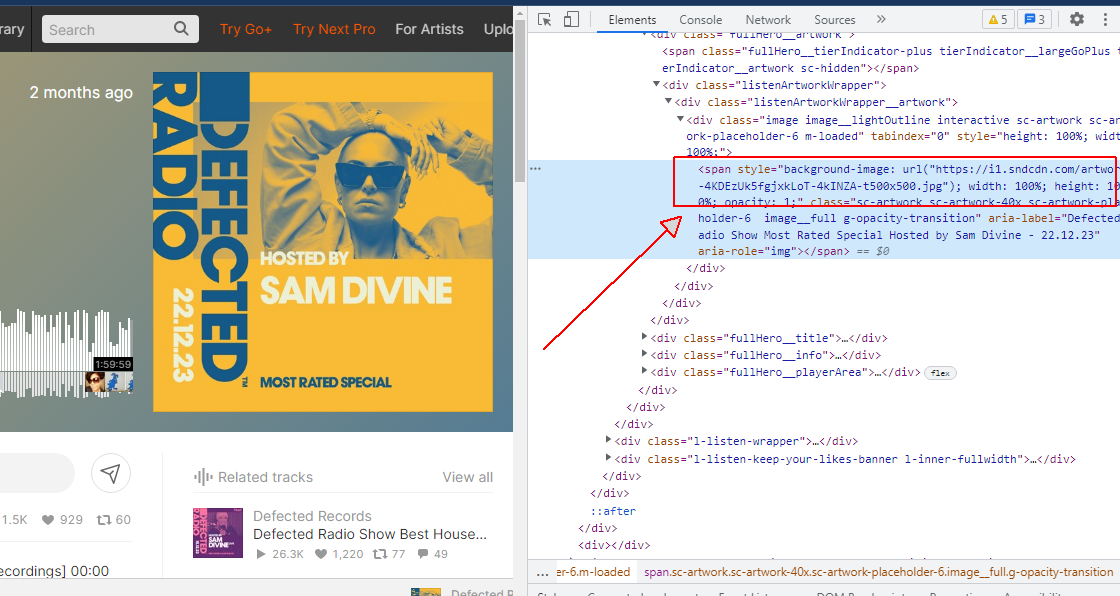Click the 77 reposts icon on related track
This screenshot has width=1120, height=596.
[380, 554]
